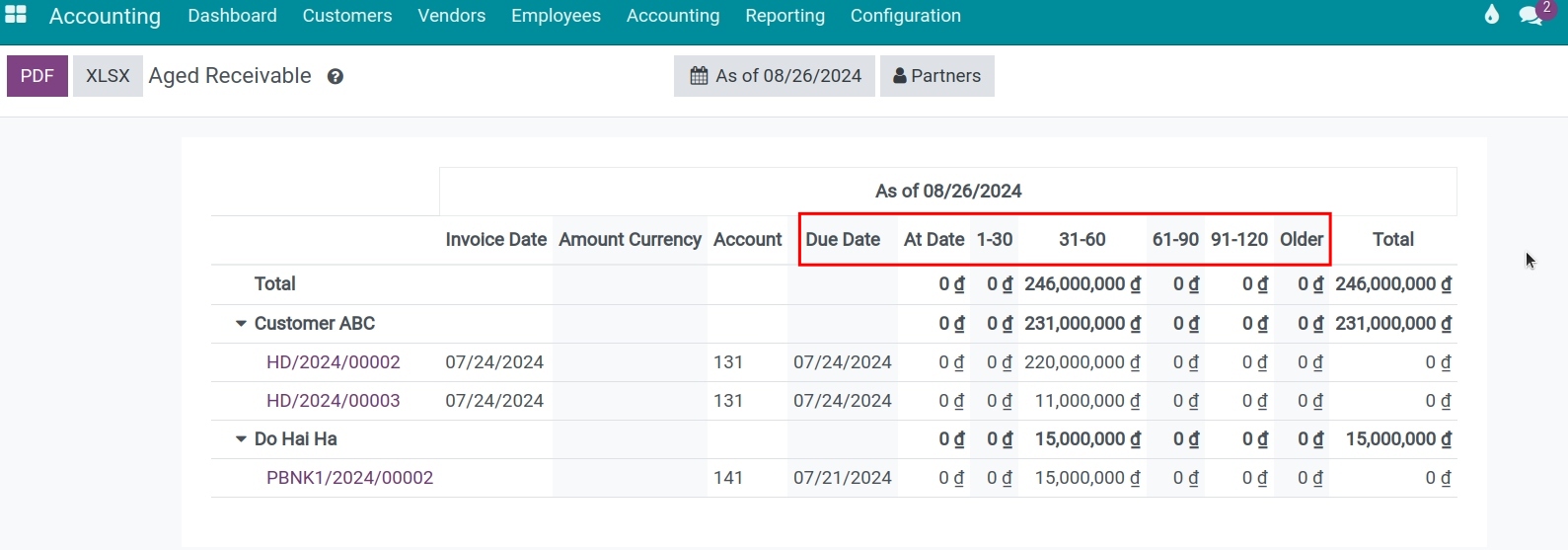Click the At Date column header
This screenshot has width=1568, height=550.
point(934,240)
